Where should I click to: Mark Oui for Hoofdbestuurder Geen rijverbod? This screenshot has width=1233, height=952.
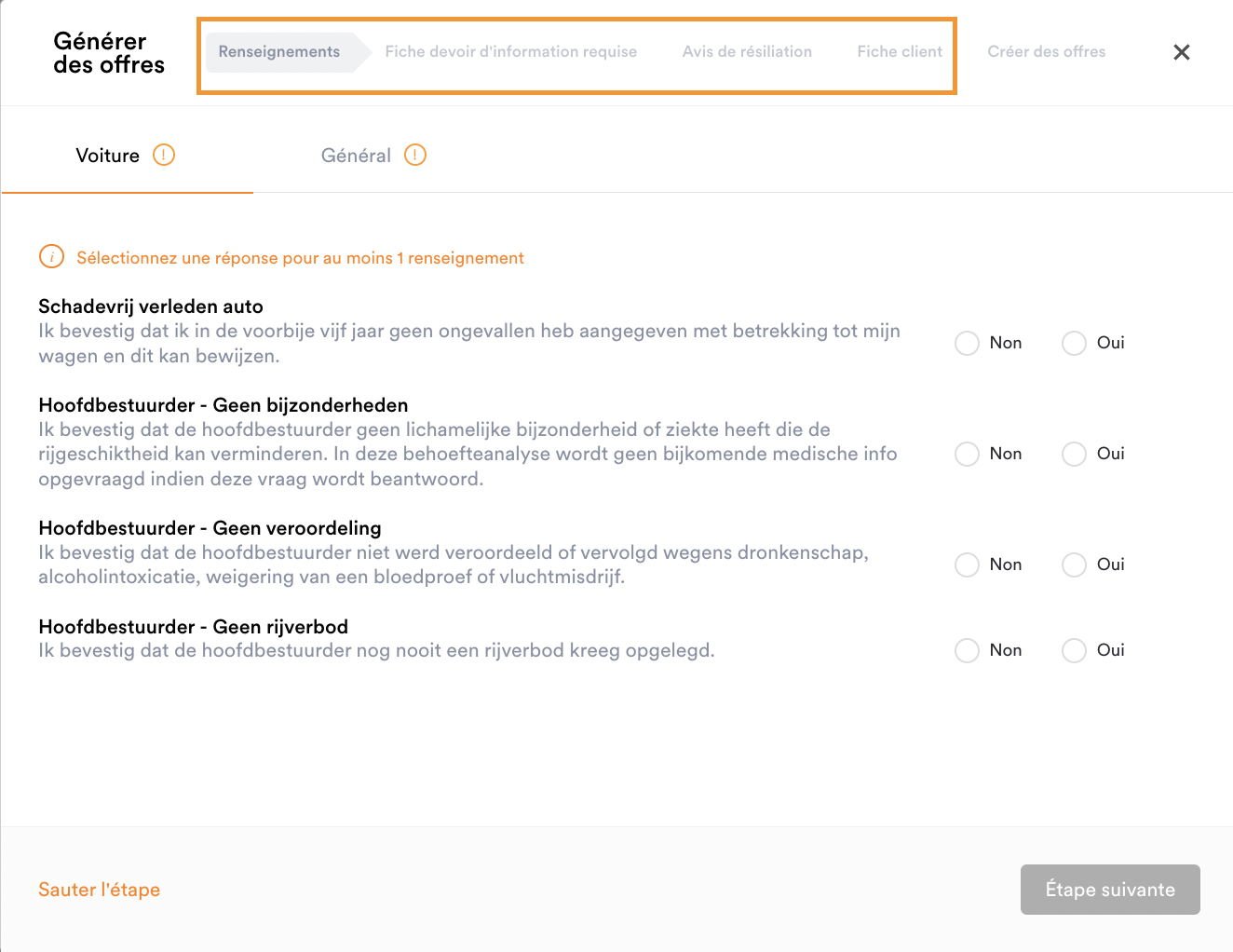1075,650
